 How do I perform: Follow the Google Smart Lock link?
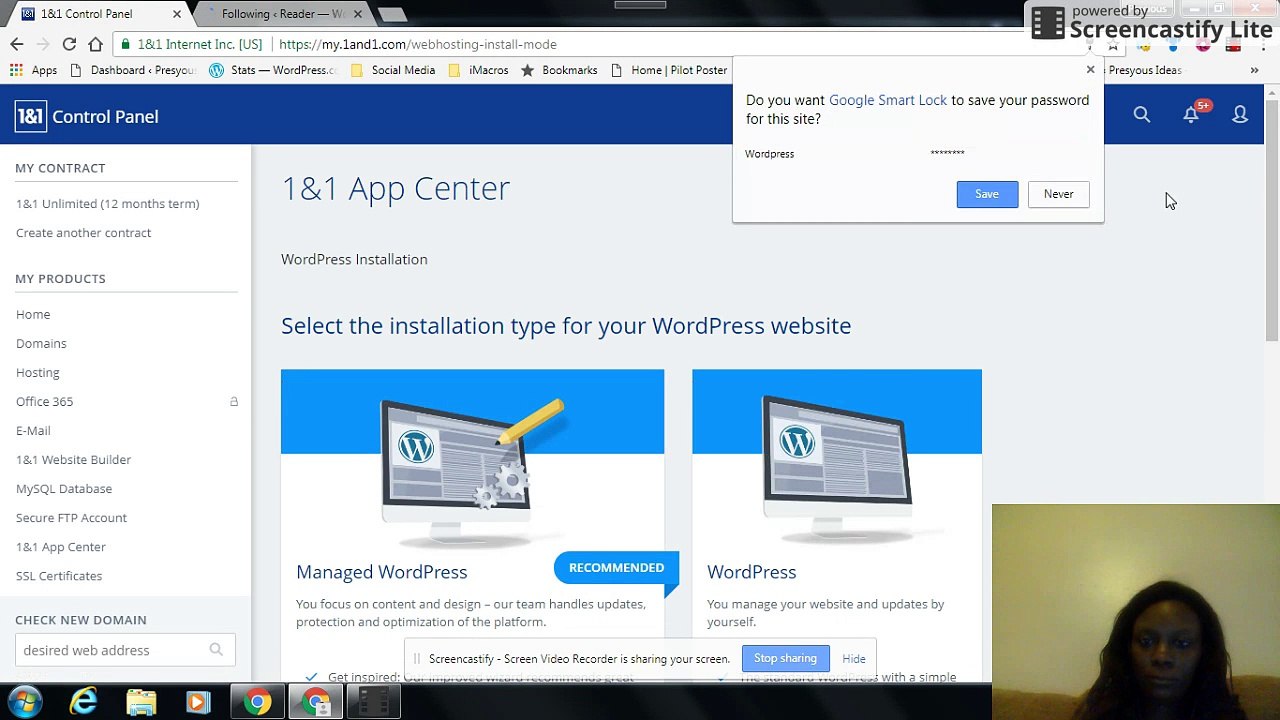pos(887,100)
